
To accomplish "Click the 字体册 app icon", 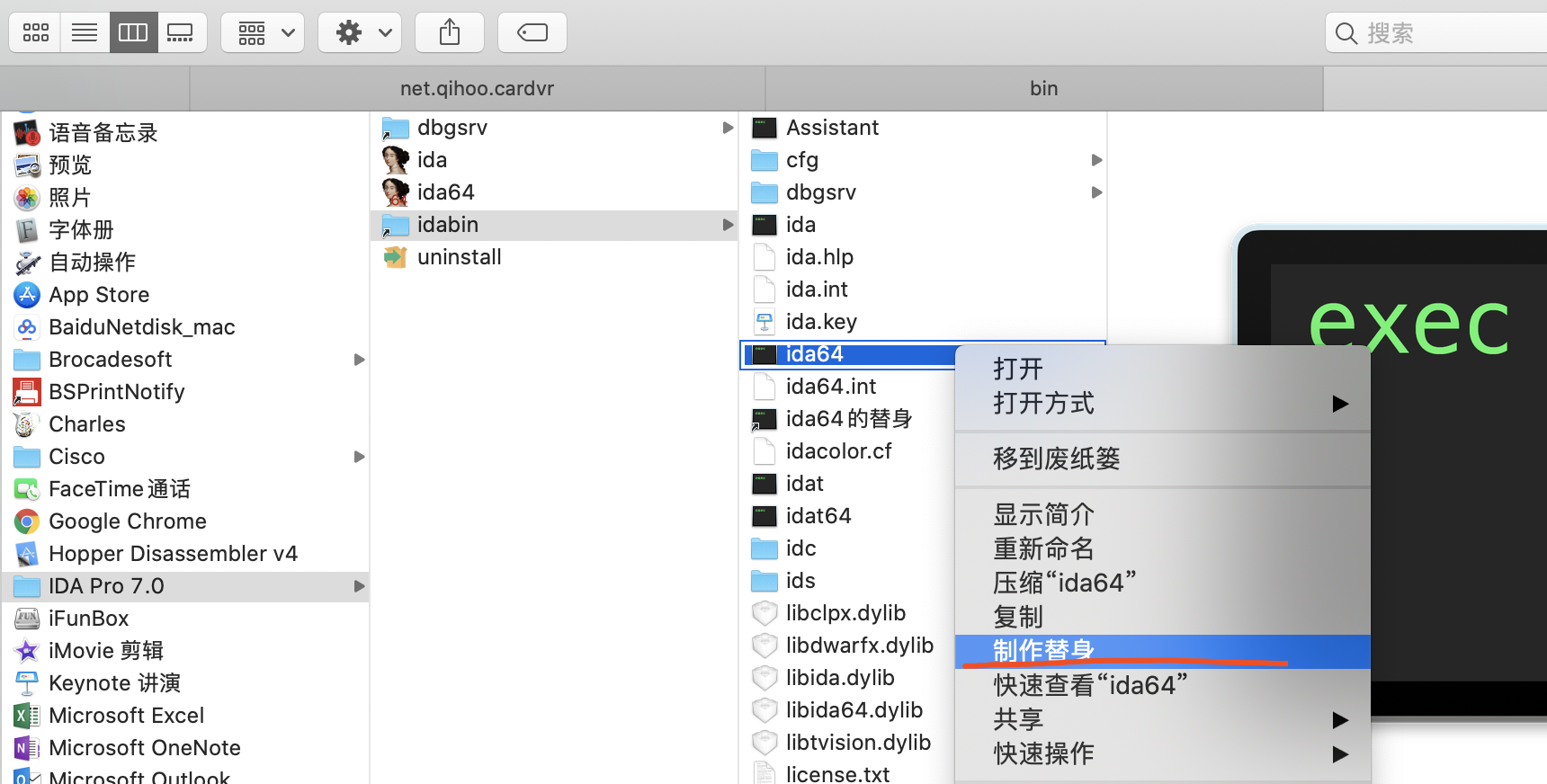I will click(x=27, y=230).
